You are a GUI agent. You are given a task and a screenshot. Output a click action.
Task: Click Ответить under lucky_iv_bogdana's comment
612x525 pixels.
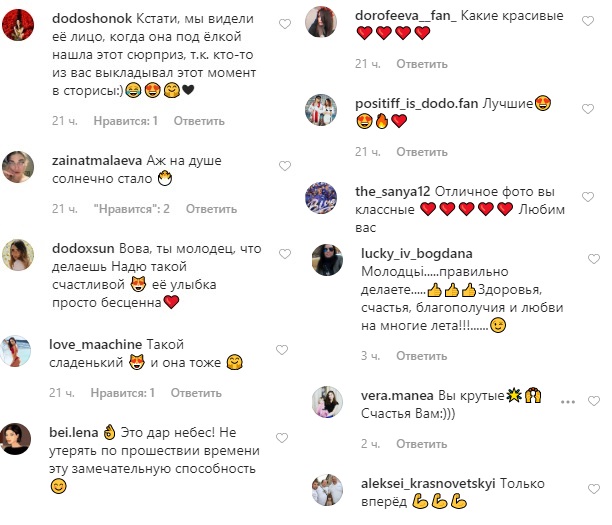(x=422, y=356)
